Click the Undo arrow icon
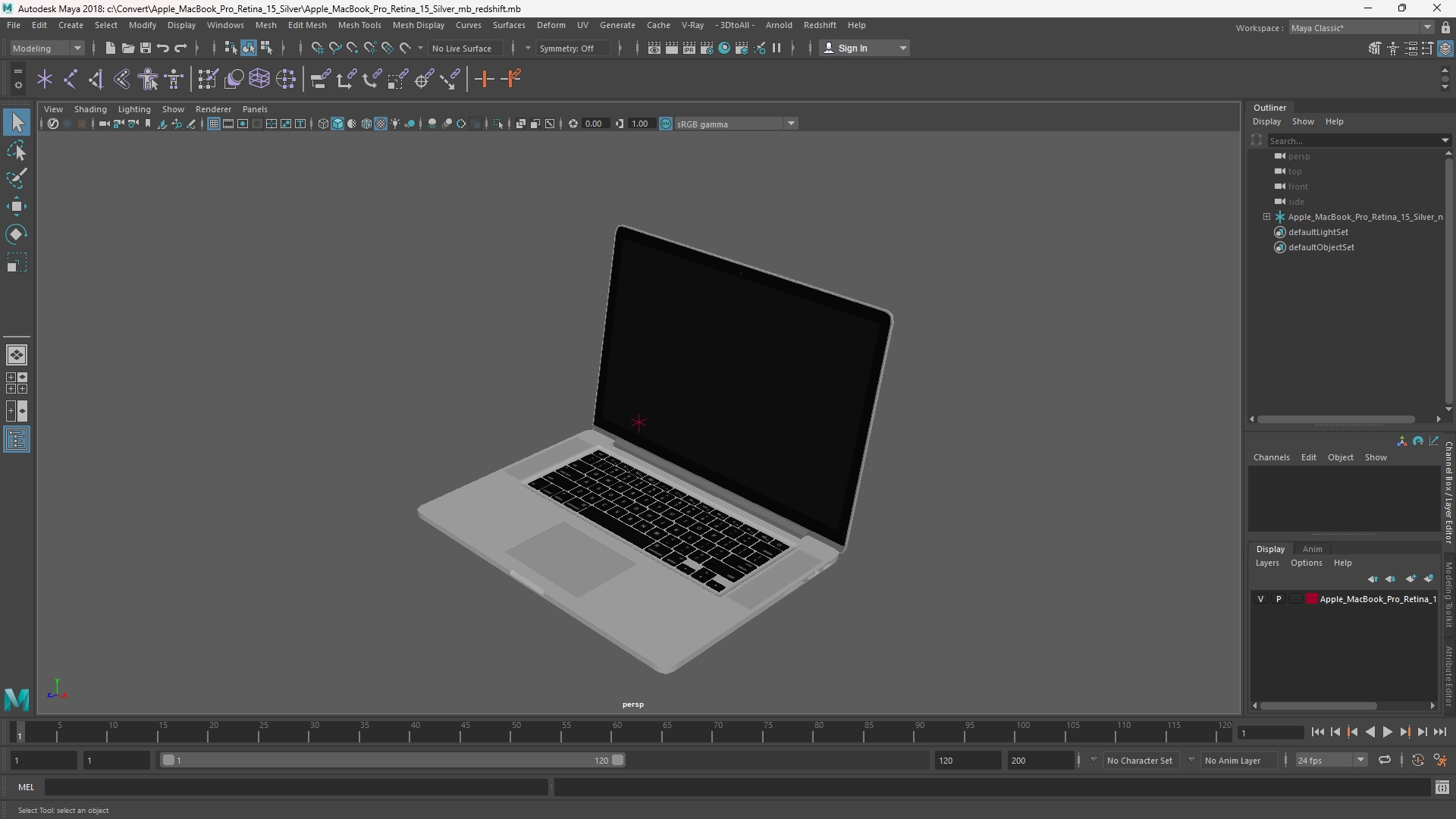This screenshot has height=819, width=1456. [163, 48]
